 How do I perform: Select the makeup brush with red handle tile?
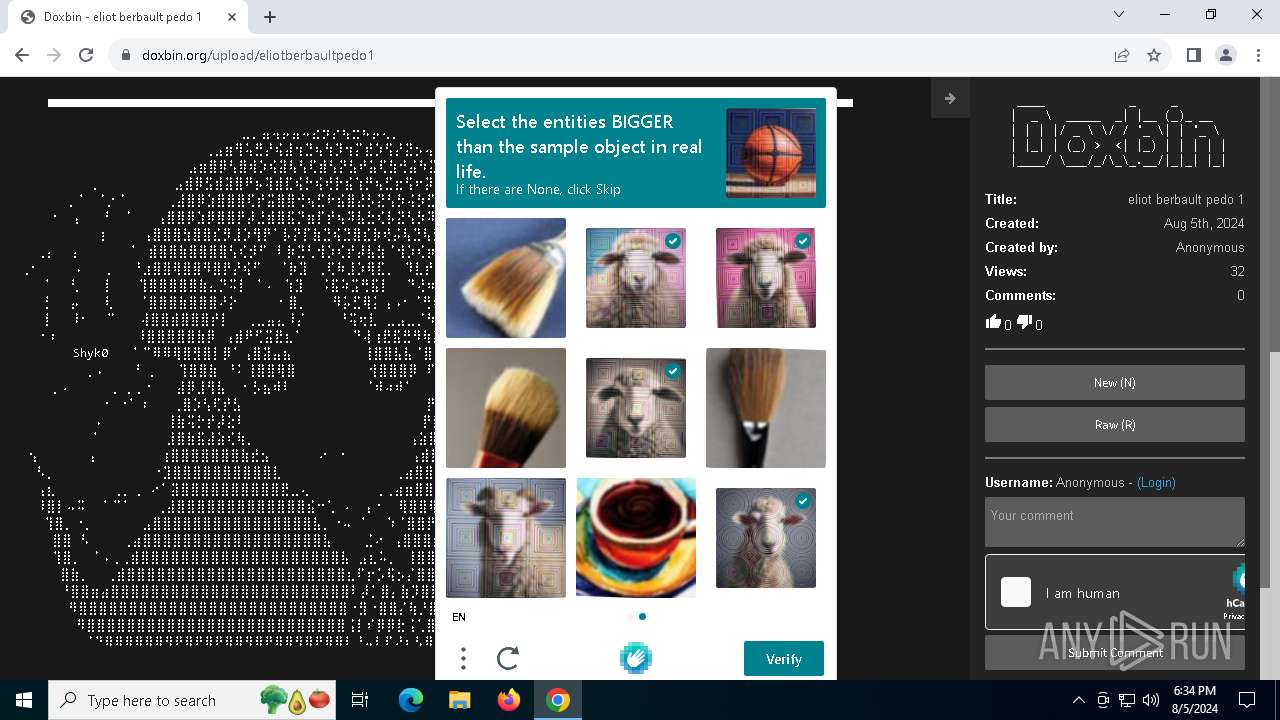click(x=506, y=408)
